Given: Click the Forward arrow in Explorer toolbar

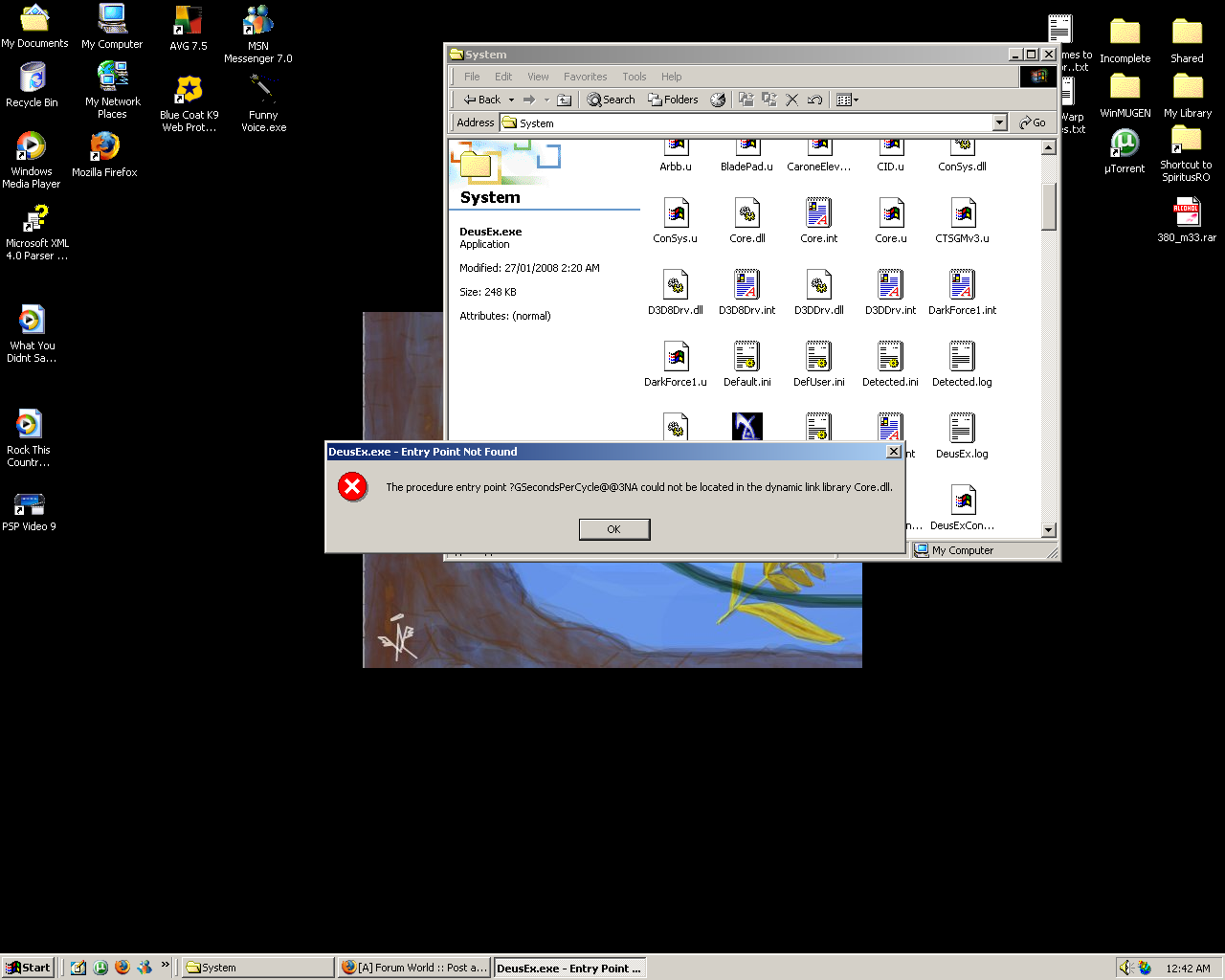Looking at the screenshot, I should pos(528,100).
